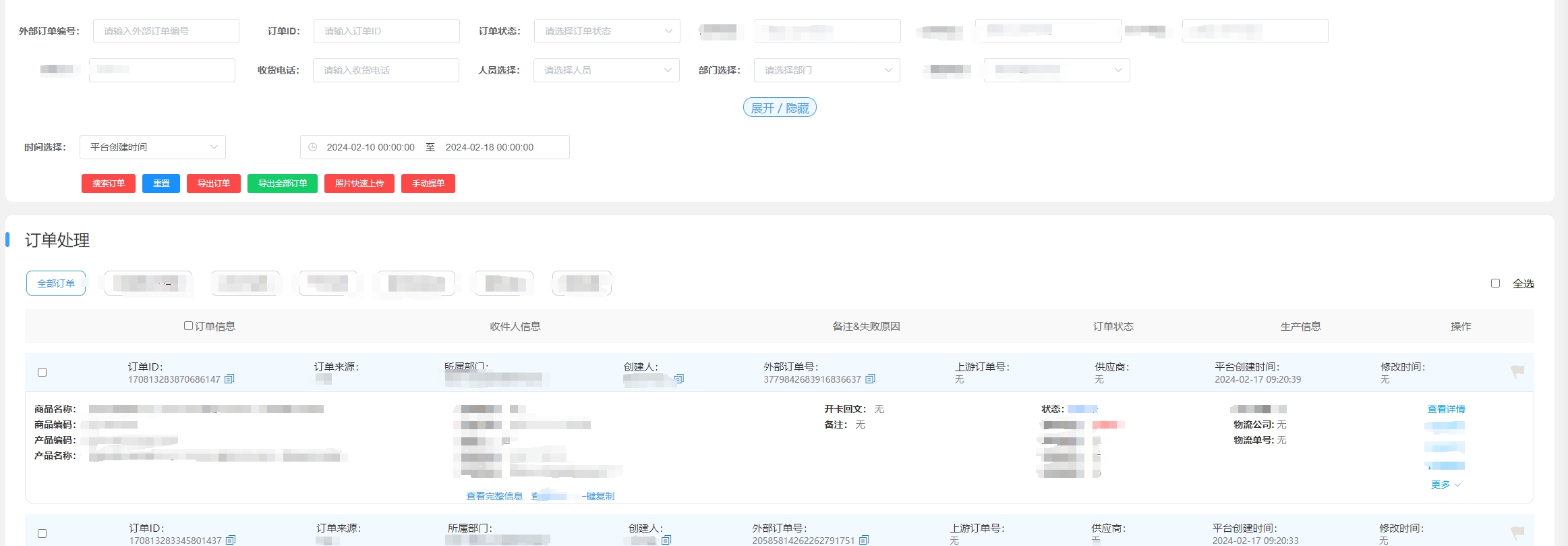Click creation time 2024-02-17 09:20:33
Image resolution: width=1568 pixels, height=546 pixels.
click(1255, 541)
